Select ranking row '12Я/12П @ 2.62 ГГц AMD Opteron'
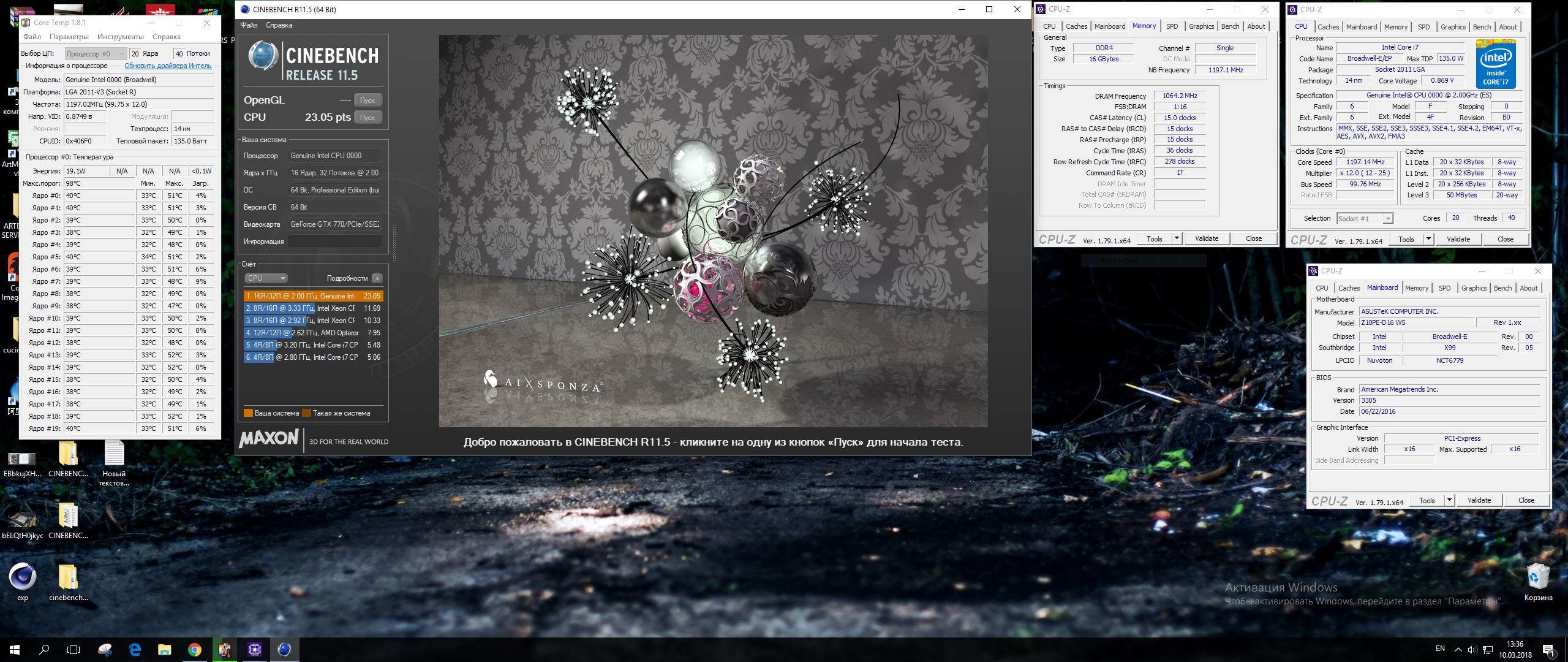1568x662 pixels. click(x=313, y=333)
